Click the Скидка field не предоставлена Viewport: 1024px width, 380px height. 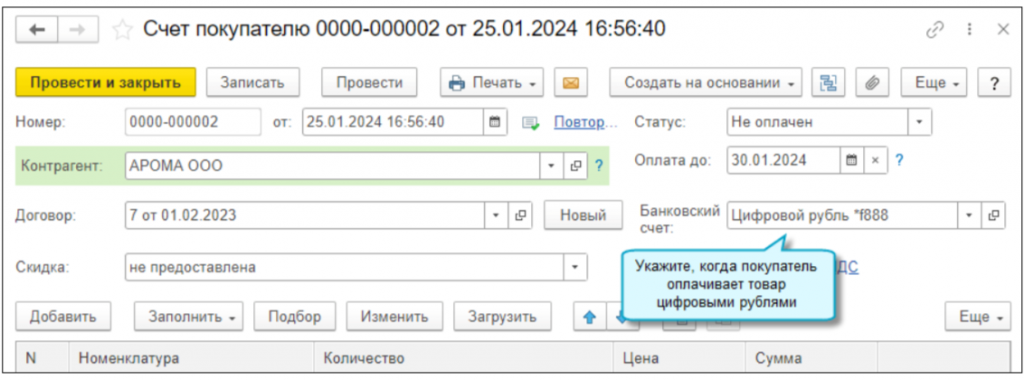(344, 267)
